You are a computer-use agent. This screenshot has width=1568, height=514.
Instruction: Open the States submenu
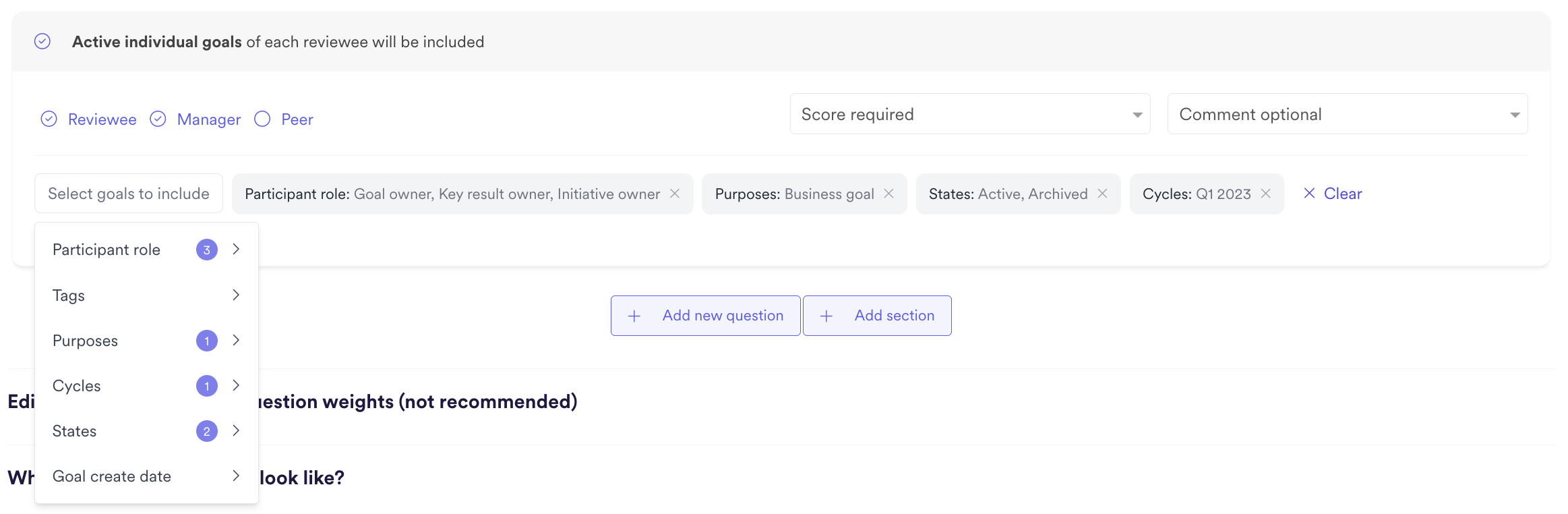coord(146,430)
